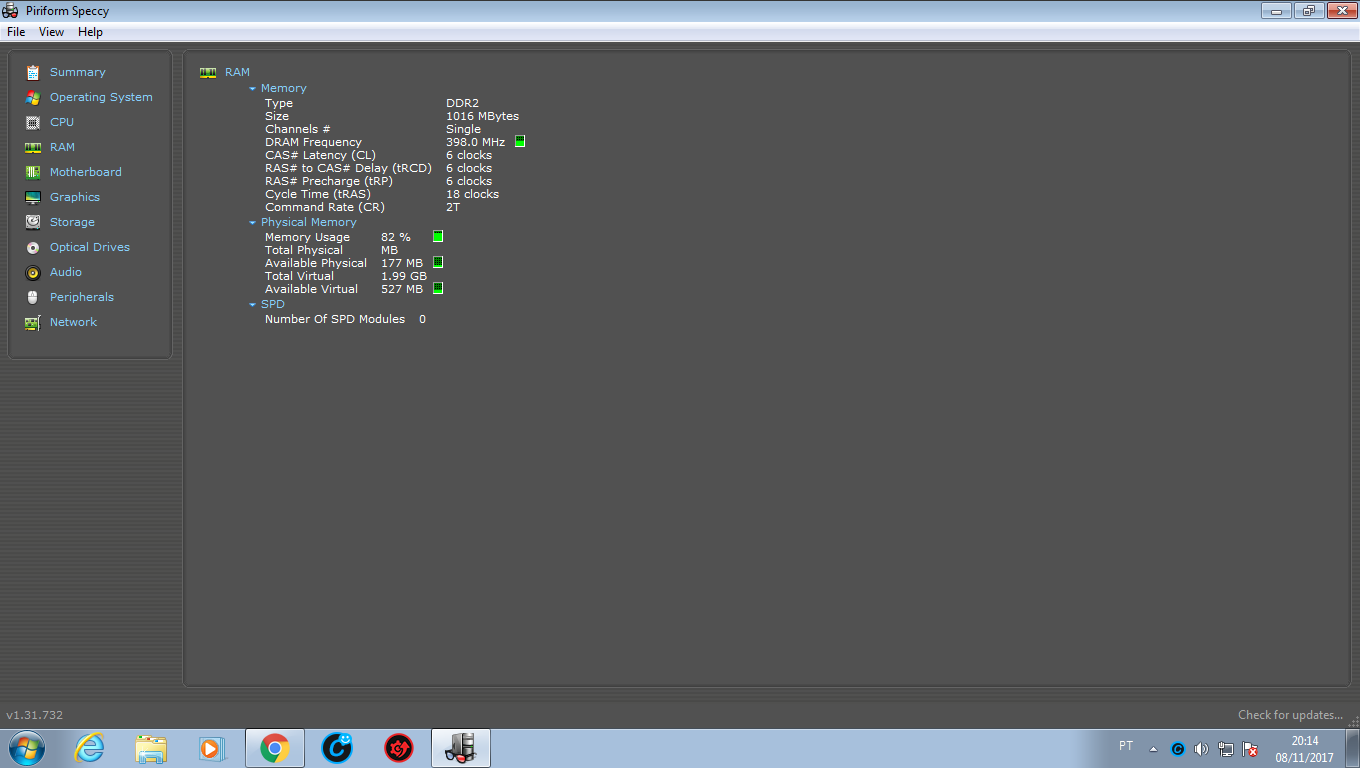The height and width of the screenshot is (768, 1360).
Task: Click the Speccy title bar application icon
Action: coord(11,11)
